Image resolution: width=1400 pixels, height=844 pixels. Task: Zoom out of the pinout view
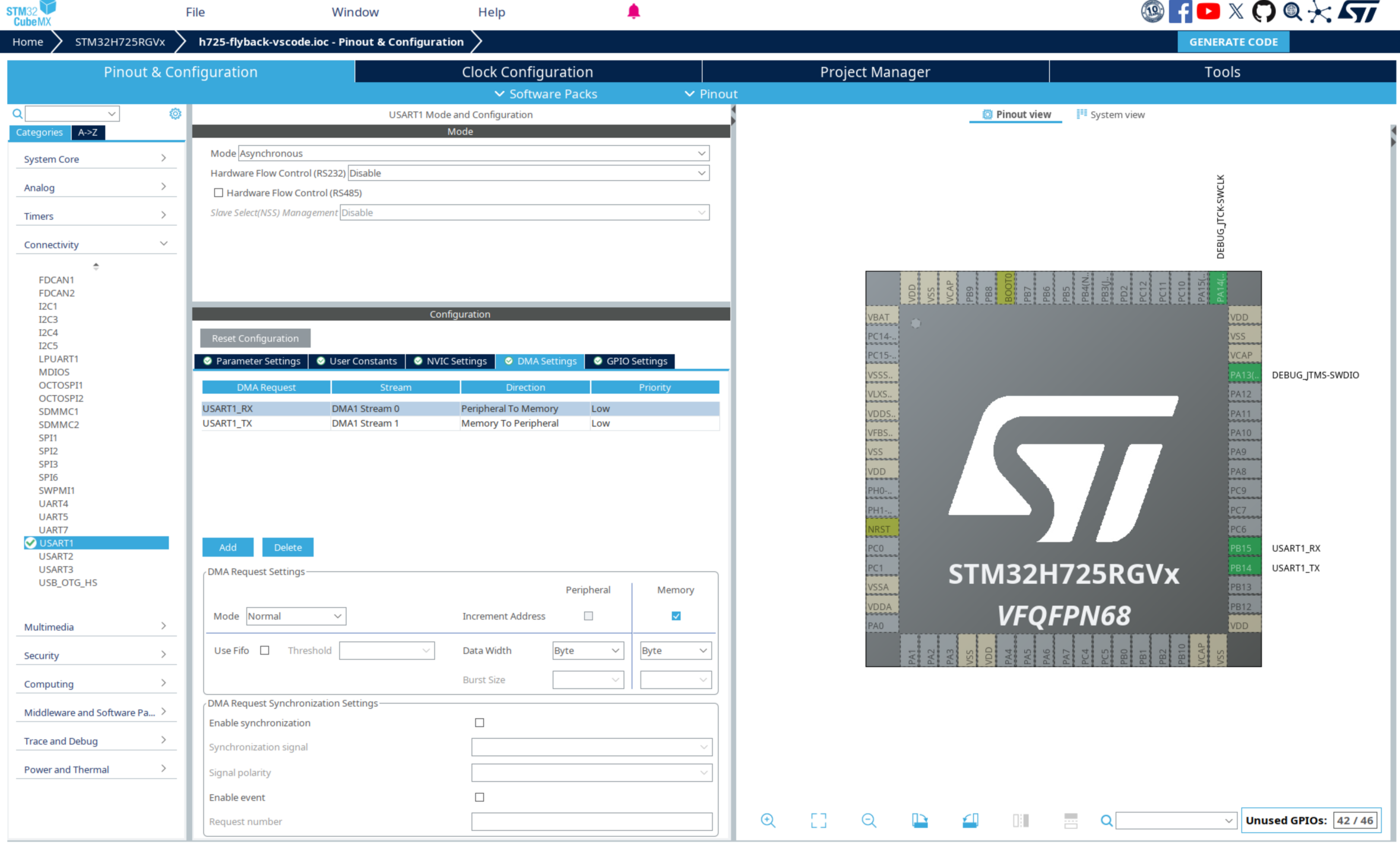pos(869,821)
